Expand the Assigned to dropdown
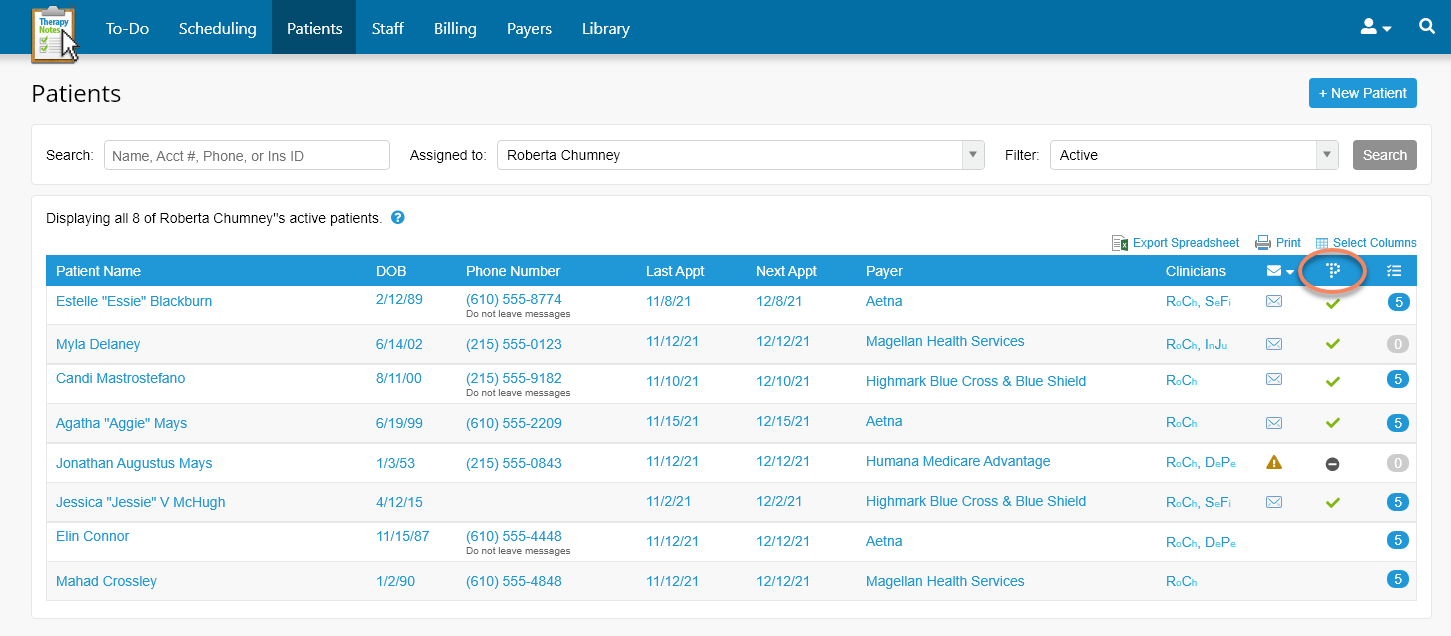This screenshot has height=636, width=1451. [972, 155]
